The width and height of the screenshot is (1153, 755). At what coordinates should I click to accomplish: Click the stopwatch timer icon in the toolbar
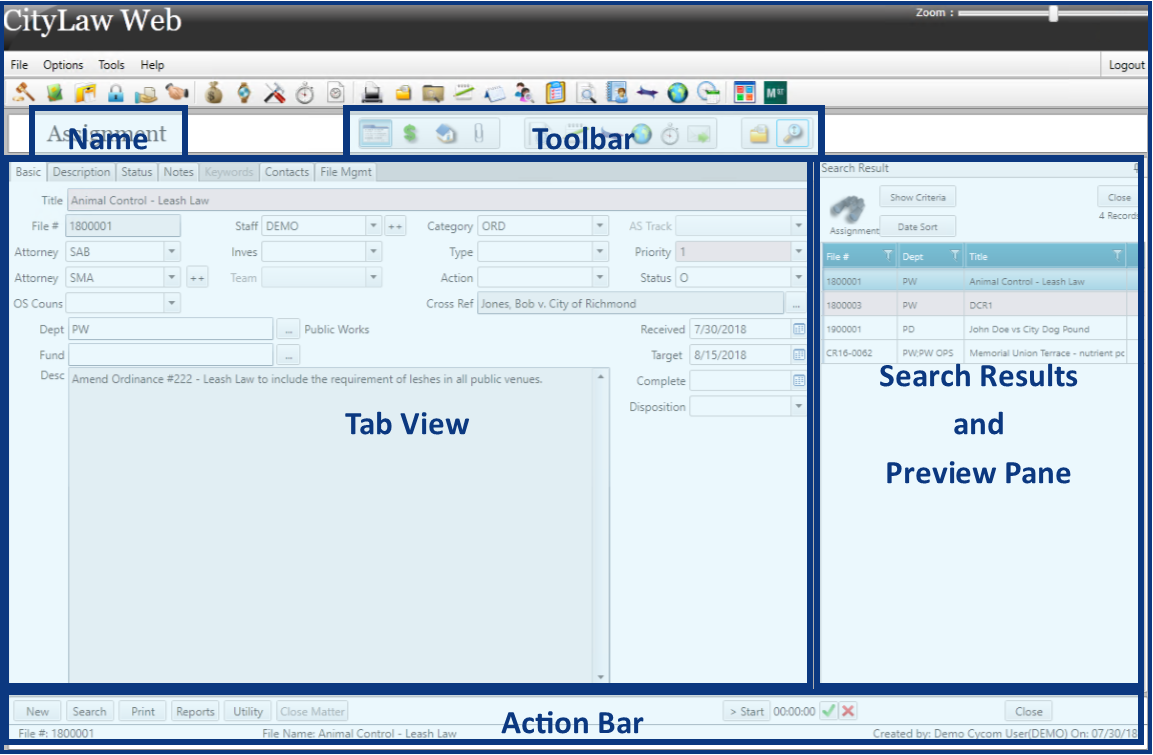[668, 133]
